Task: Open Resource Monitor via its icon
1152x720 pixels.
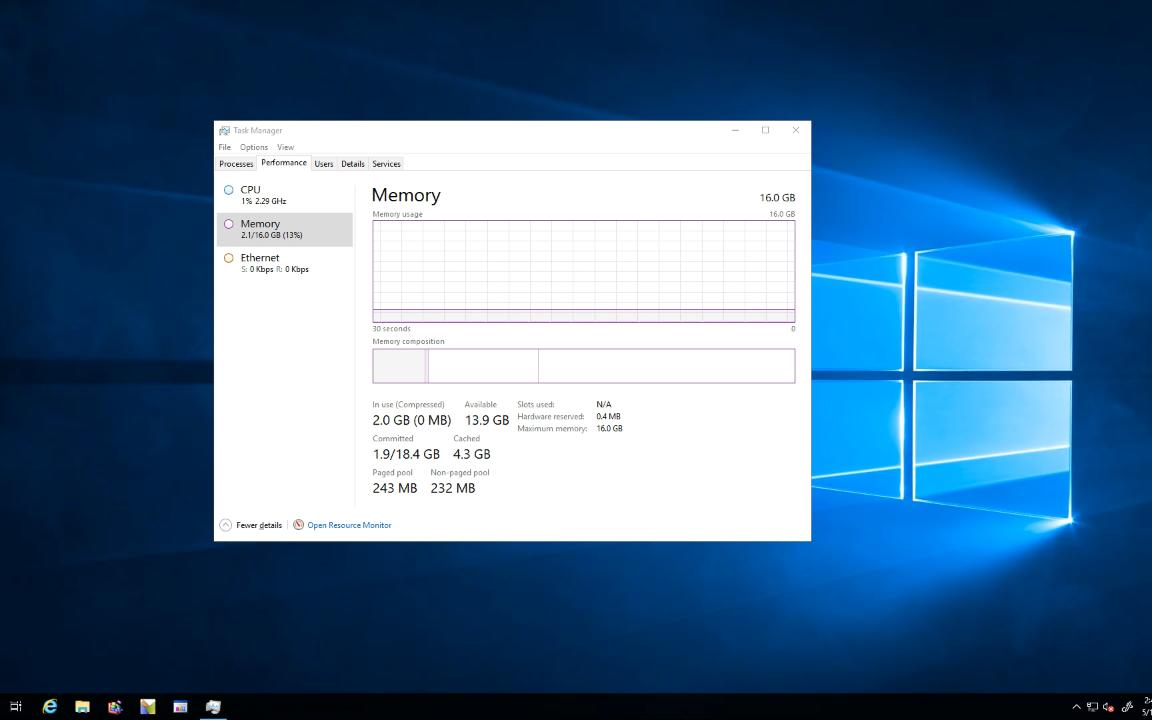Action: (x=298, y=524)
